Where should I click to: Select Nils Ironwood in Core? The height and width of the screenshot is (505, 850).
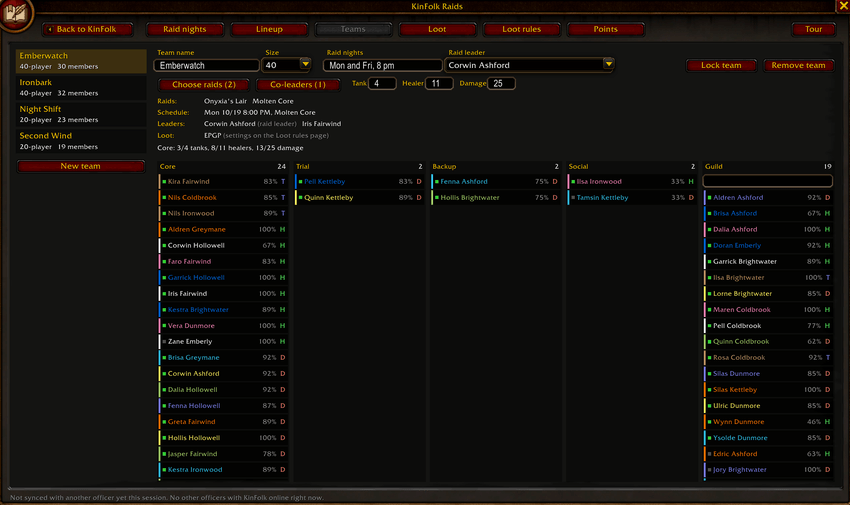223,213
